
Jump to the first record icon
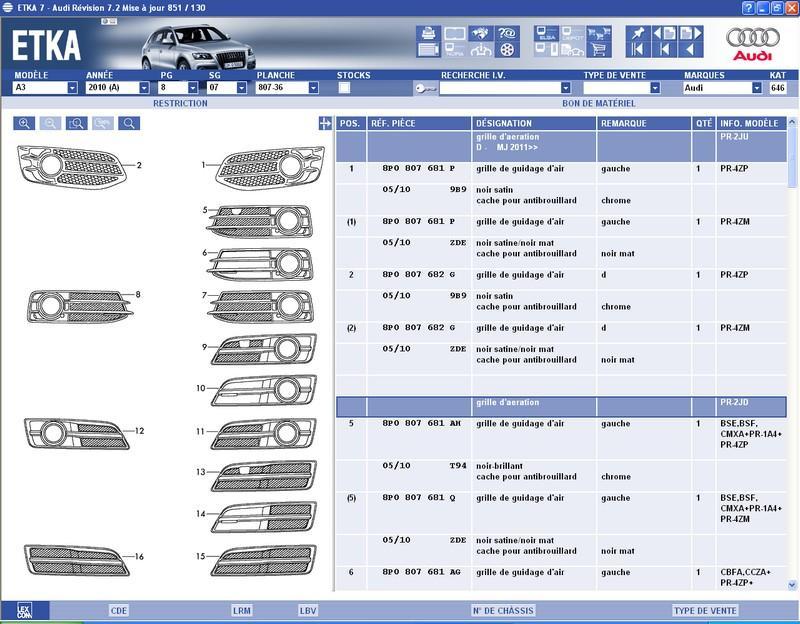tap(638, 49)
